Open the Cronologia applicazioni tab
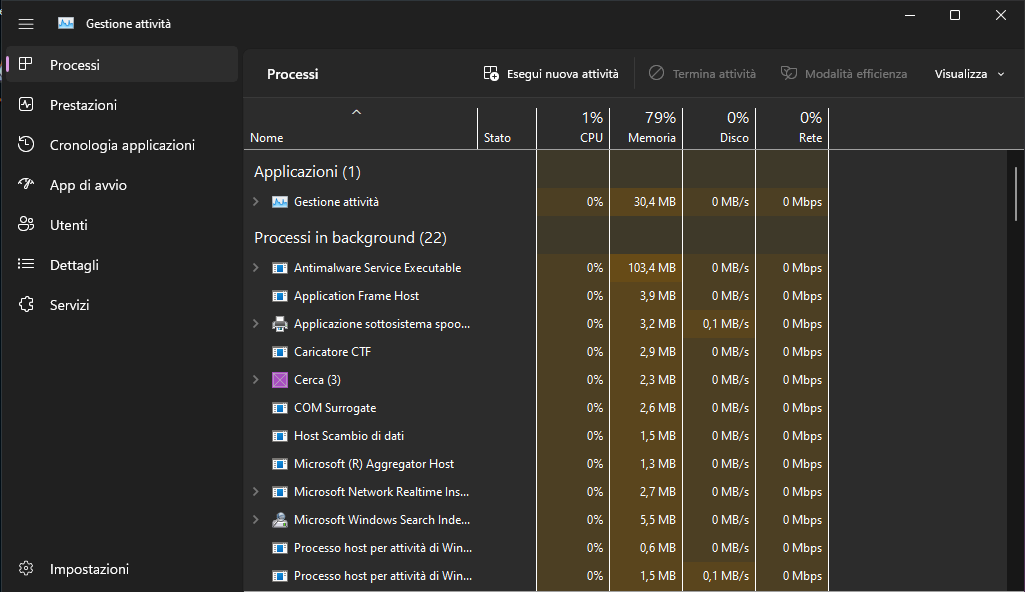1025x592 pixels. 122,145
